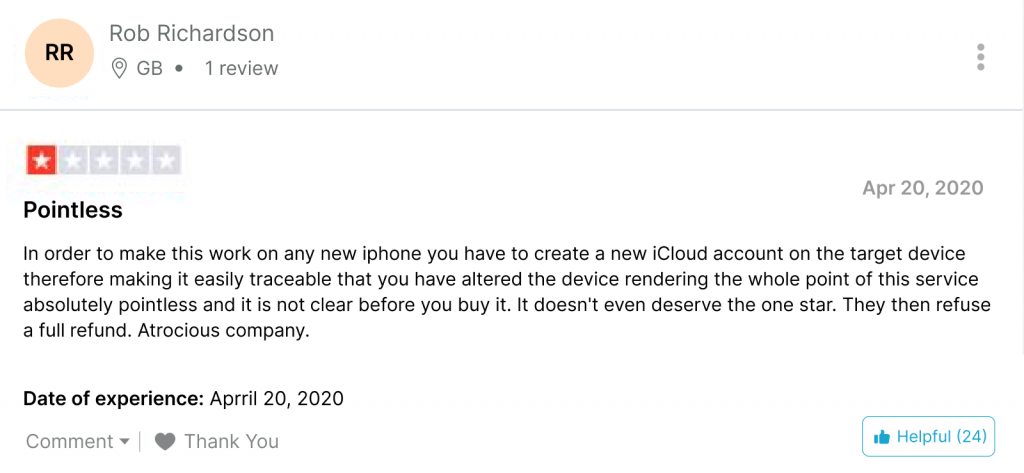Click the red first star rating

[x=41, y=160]
